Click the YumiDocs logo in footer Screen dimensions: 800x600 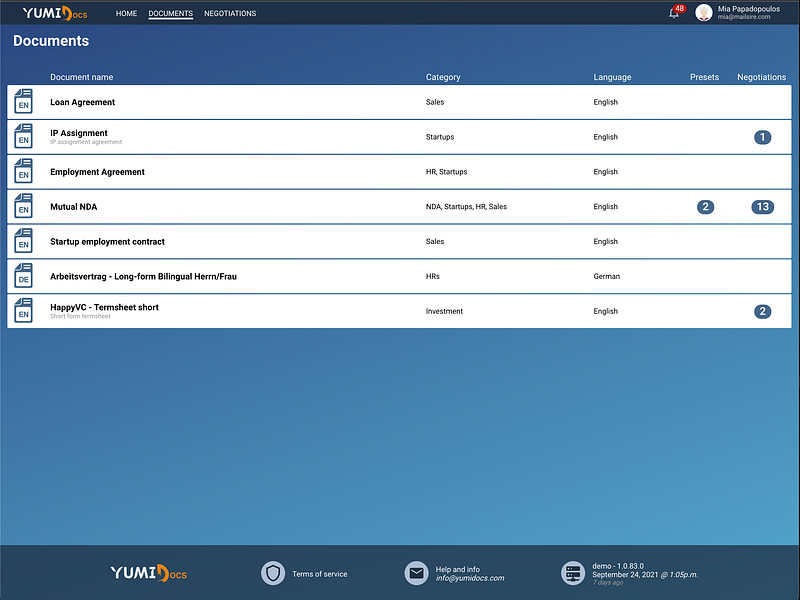click(x=149, y=573)
